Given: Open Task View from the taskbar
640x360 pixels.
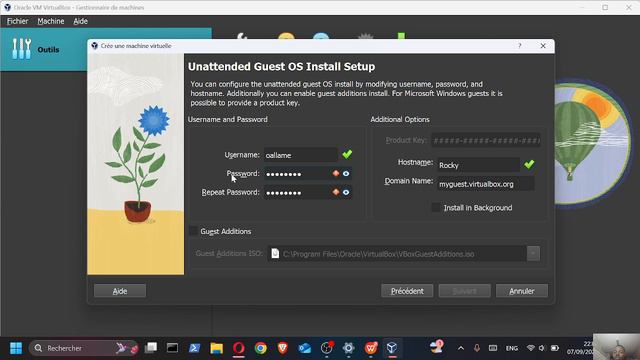Looking at the screenshot, I should pos(151,348).
